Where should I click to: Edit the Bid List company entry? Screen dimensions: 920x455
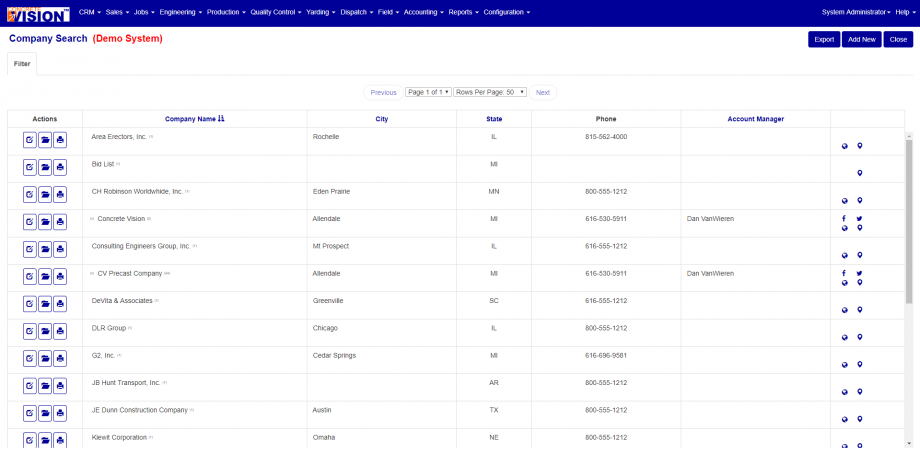[30, 168]
